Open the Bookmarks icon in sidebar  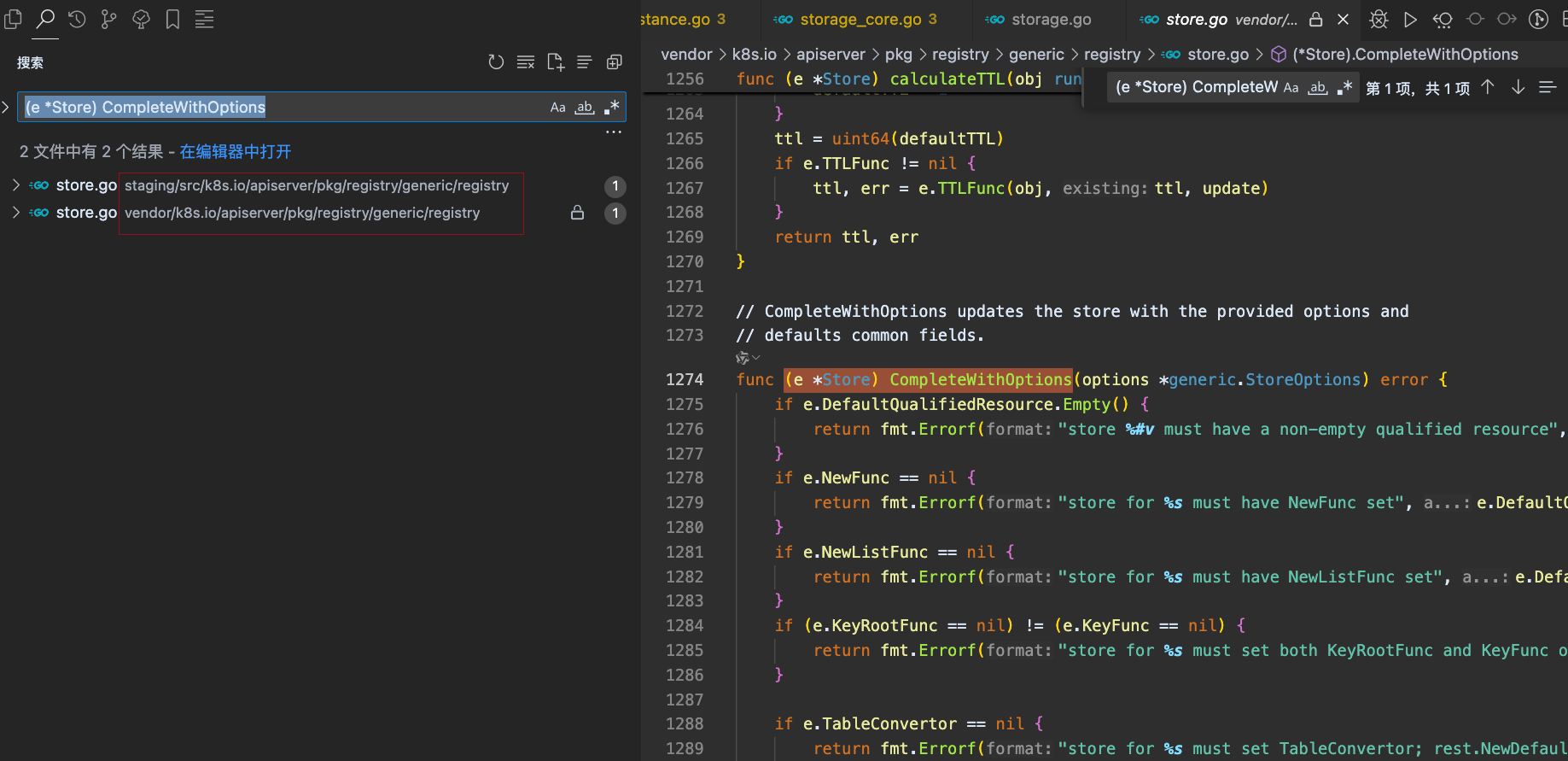pos(172,19)
